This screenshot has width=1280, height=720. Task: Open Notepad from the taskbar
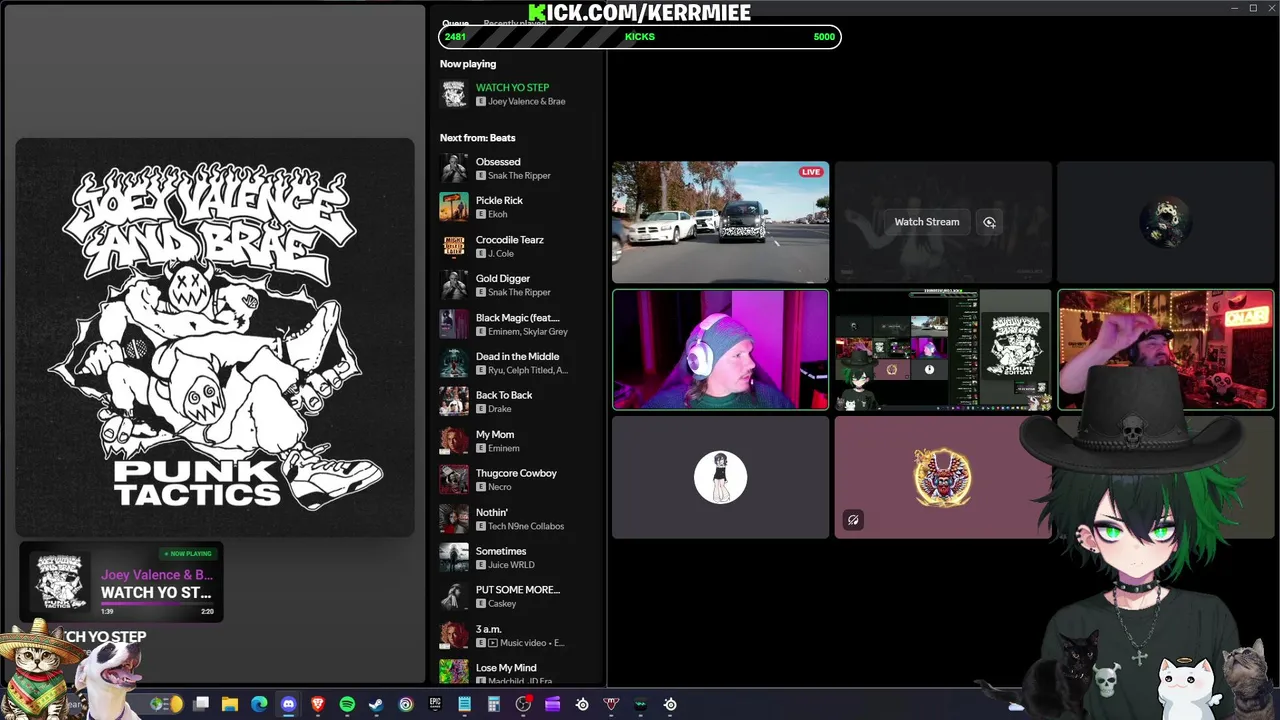tap(464, 704)
